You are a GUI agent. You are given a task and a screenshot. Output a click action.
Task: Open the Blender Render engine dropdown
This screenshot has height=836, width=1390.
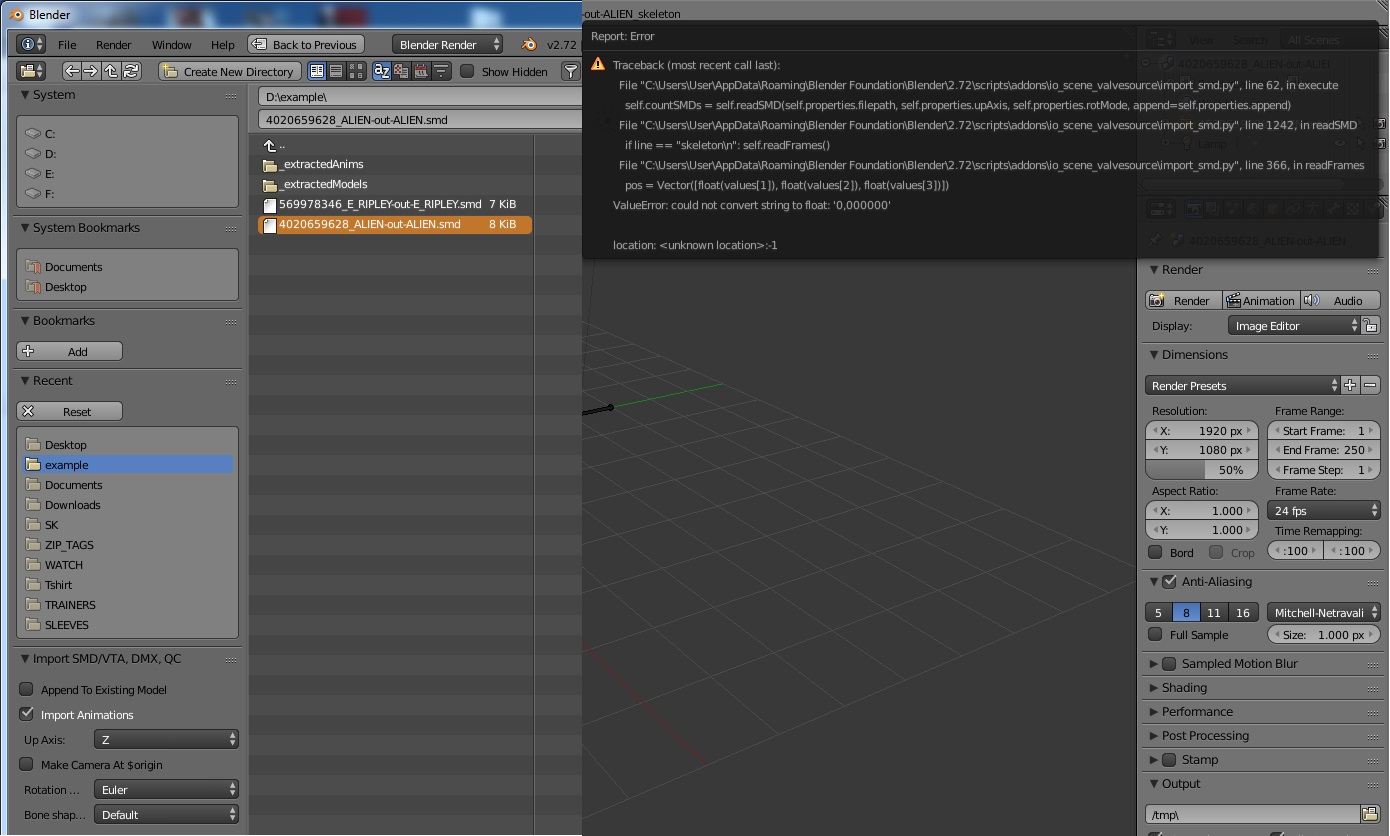click(447, 45)
